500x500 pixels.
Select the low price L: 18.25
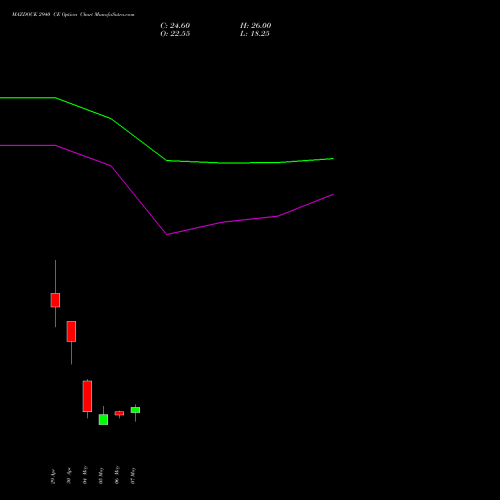(x=255, y=34)
